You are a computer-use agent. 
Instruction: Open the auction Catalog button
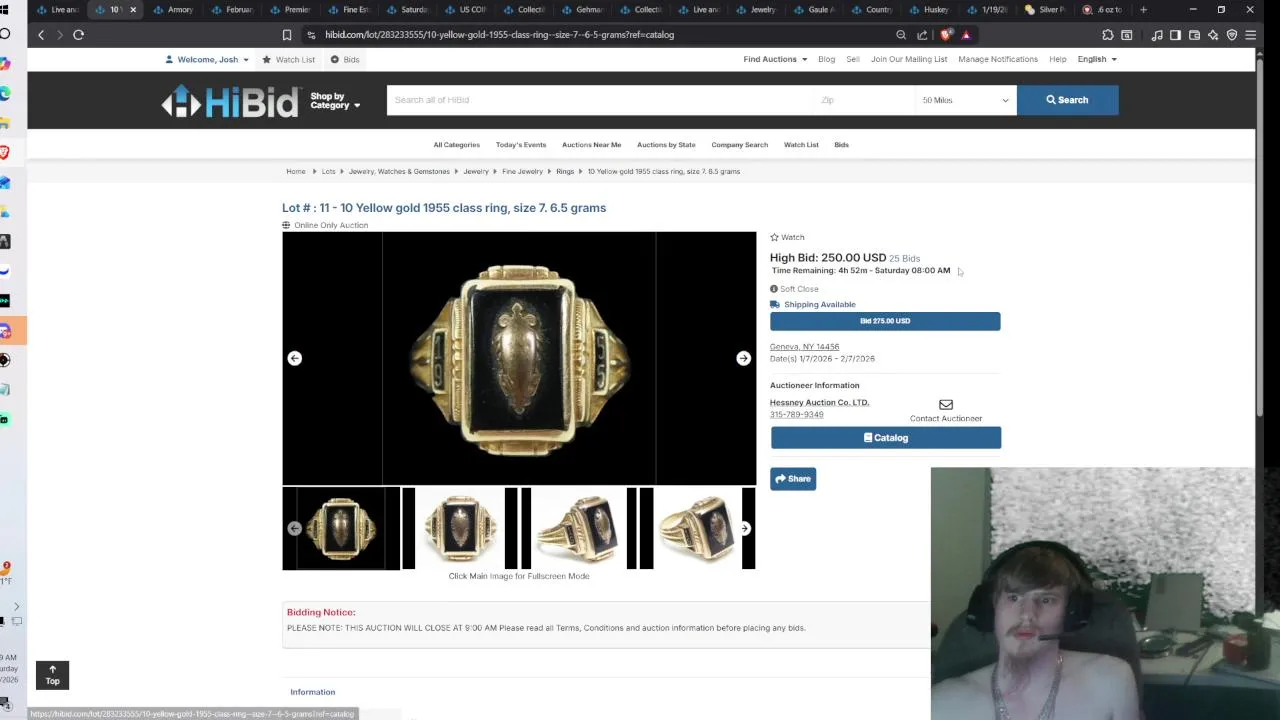(x=886, y=438)
